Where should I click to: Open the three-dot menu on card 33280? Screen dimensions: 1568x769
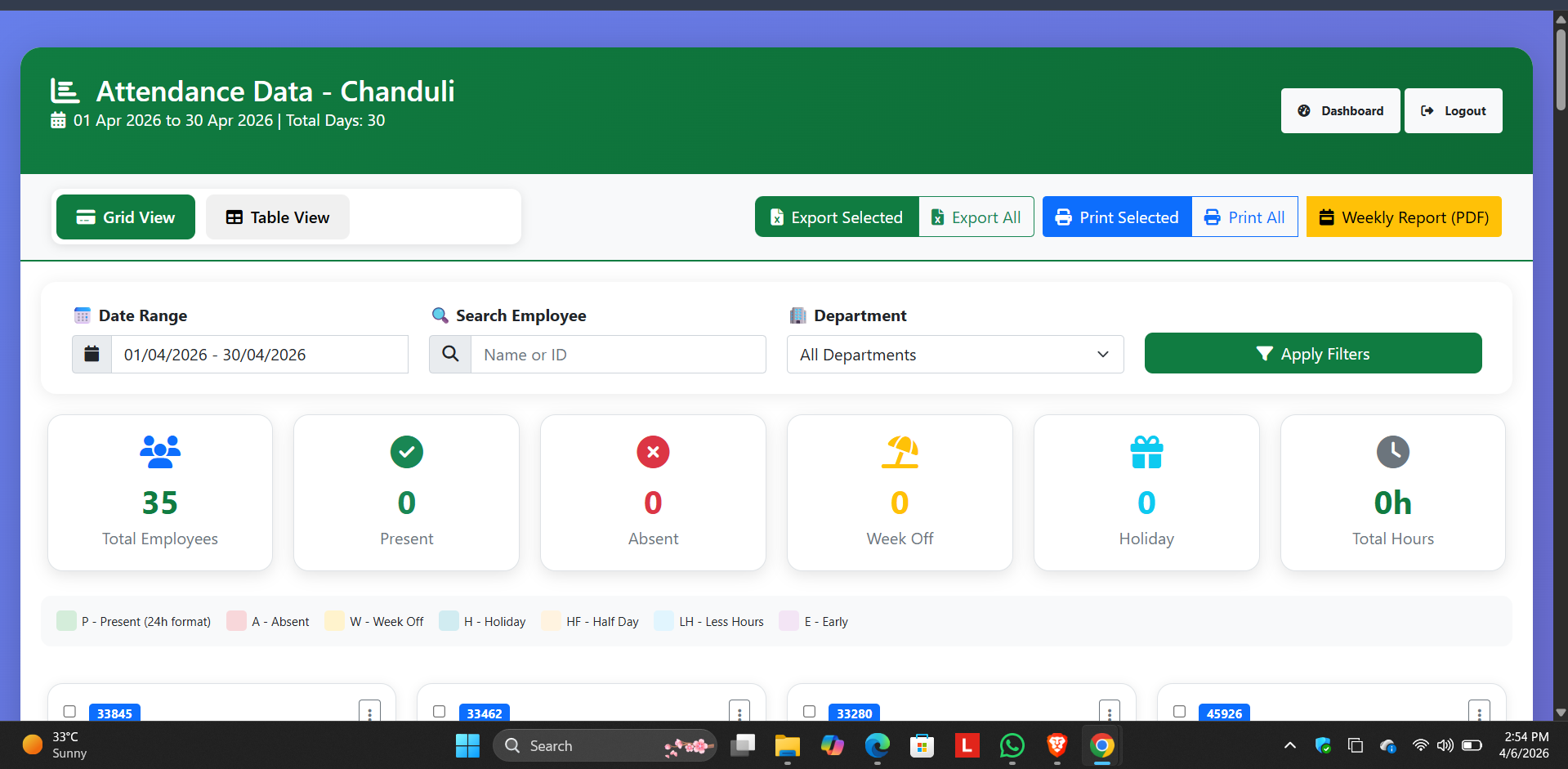coord(1109,713)
